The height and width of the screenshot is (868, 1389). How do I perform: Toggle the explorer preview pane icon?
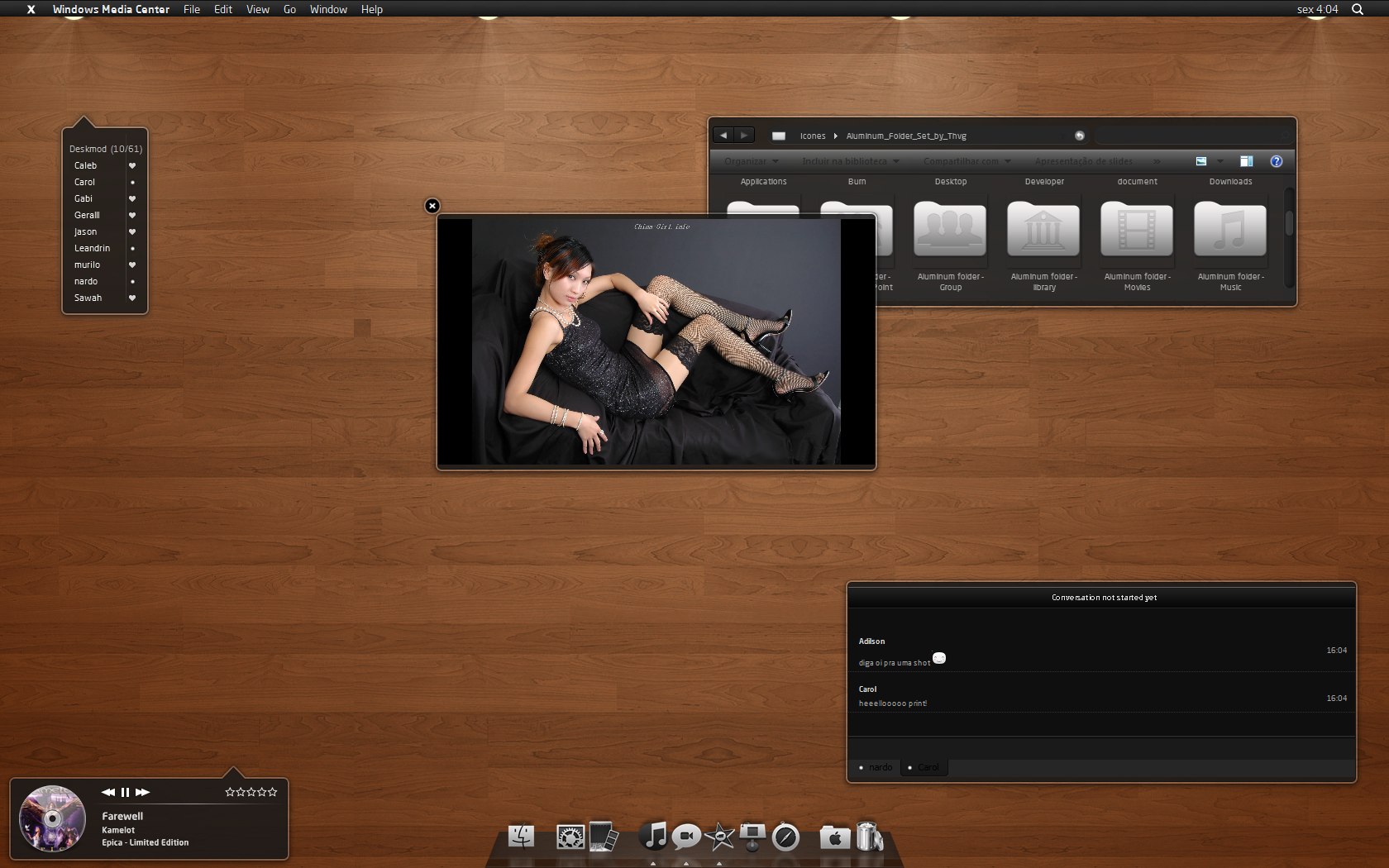click(1246, 161)
